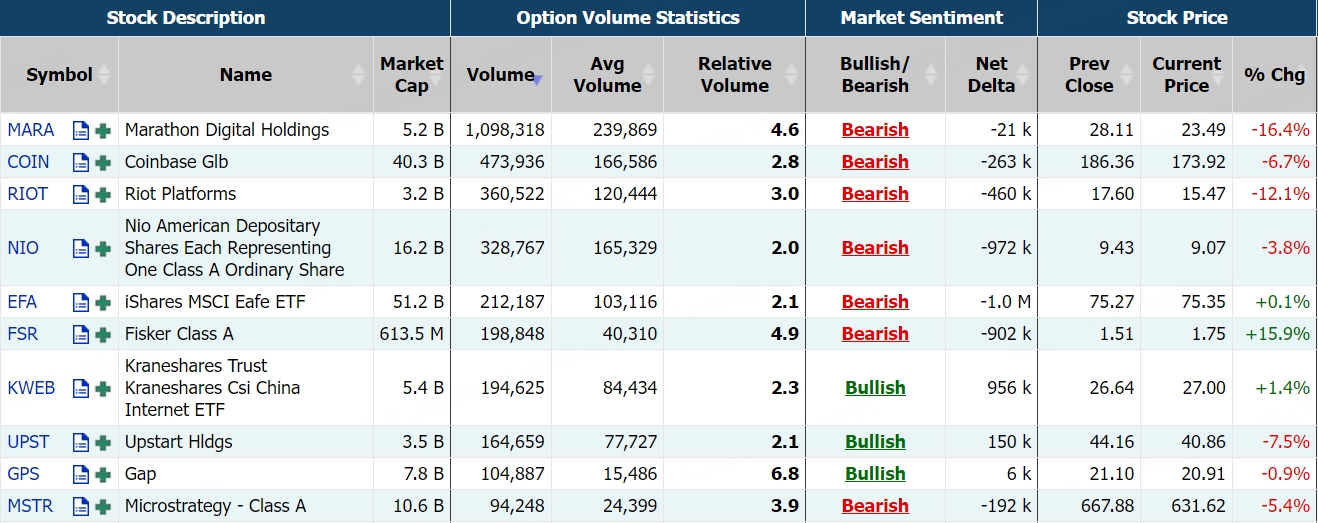Screen dimensions: 1318x523
Task: Add COIN with the green plus icon
Action: click(x=103, y=162)
